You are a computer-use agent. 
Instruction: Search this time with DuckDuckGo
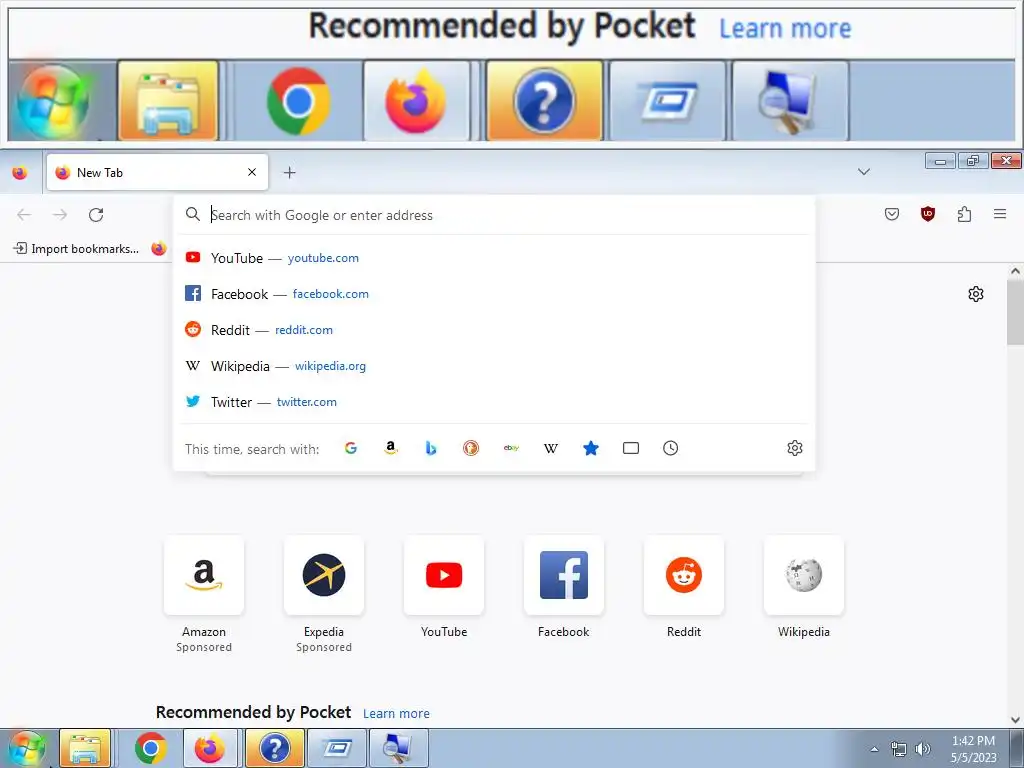point(471,448)
